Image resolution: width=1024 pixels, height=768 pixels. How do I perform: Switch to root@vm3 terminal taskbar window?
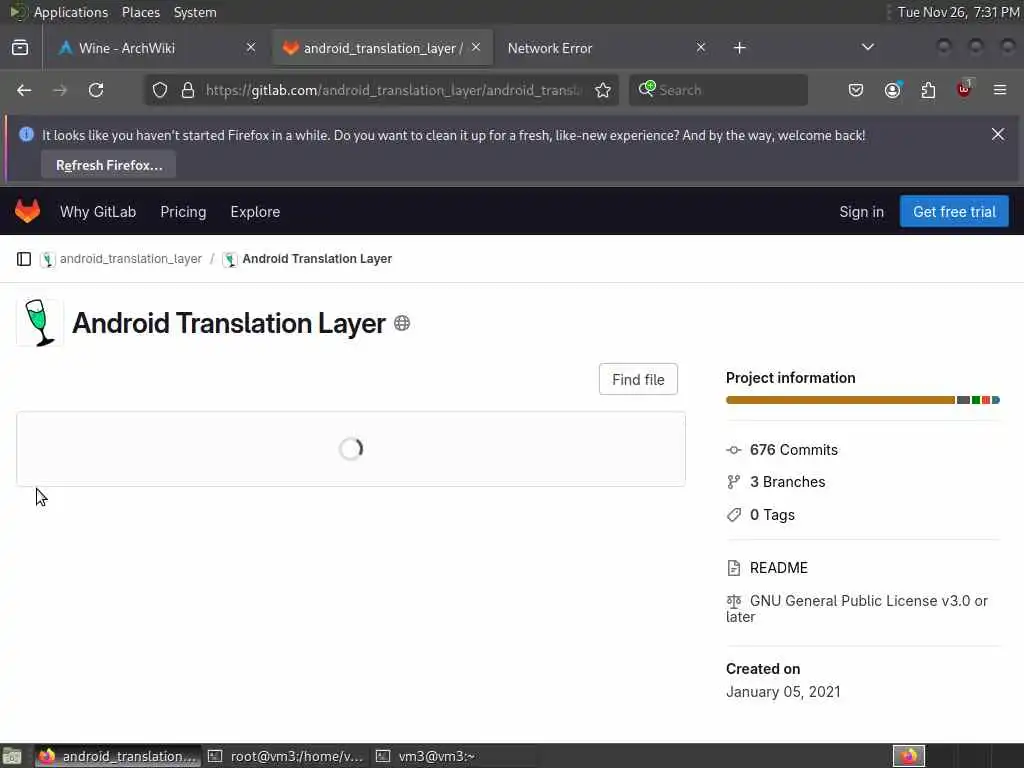[x=286, y=756]
